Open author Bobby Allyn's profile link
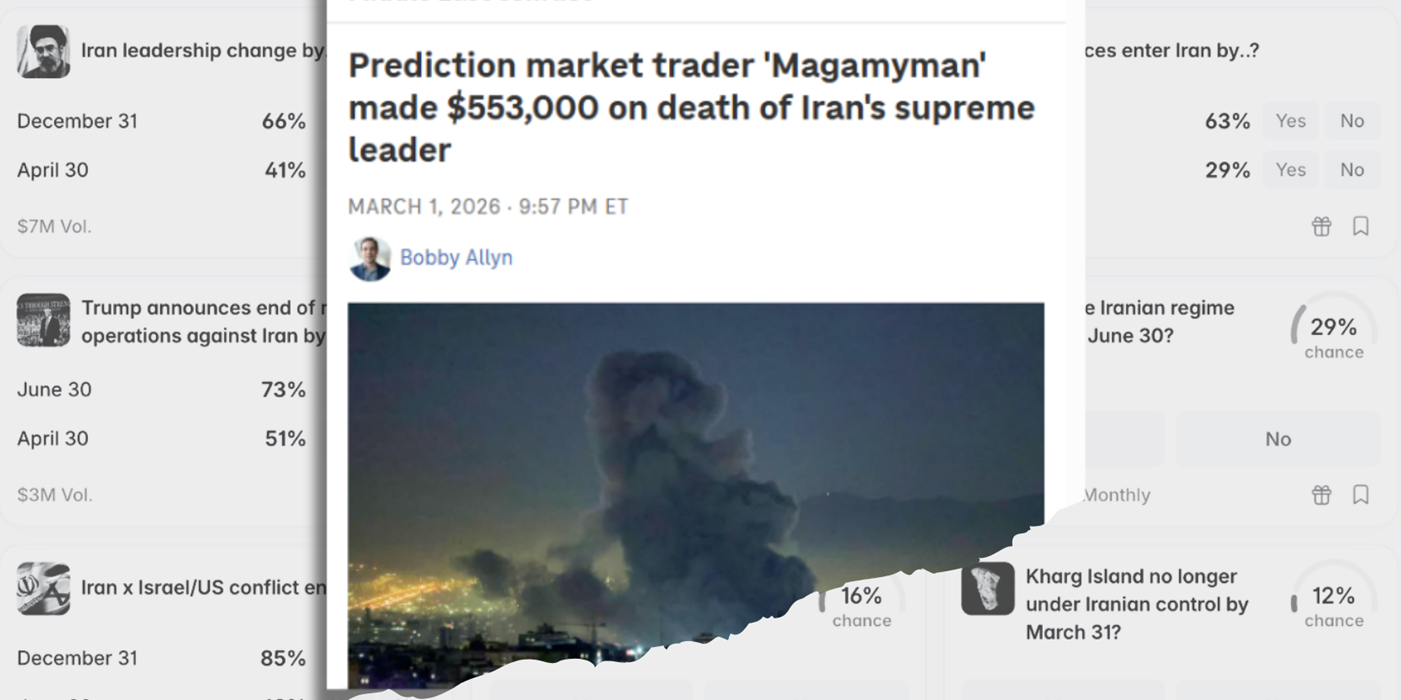Screen dimensions: 1401x700 point(456,258)
